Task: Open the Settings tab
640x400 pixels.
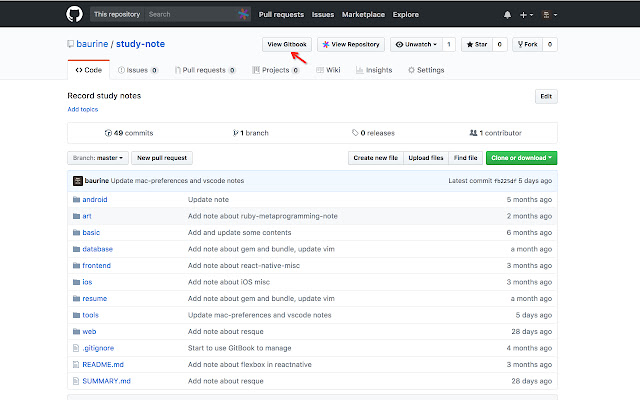Action: 426,70
